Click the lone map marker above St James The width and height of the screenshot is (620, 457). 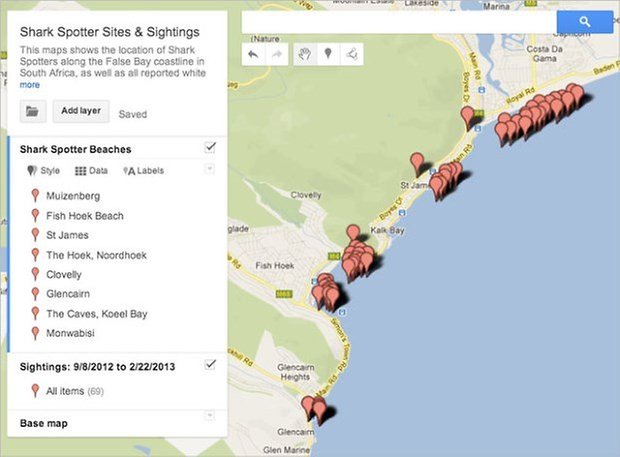coord(417,164)
